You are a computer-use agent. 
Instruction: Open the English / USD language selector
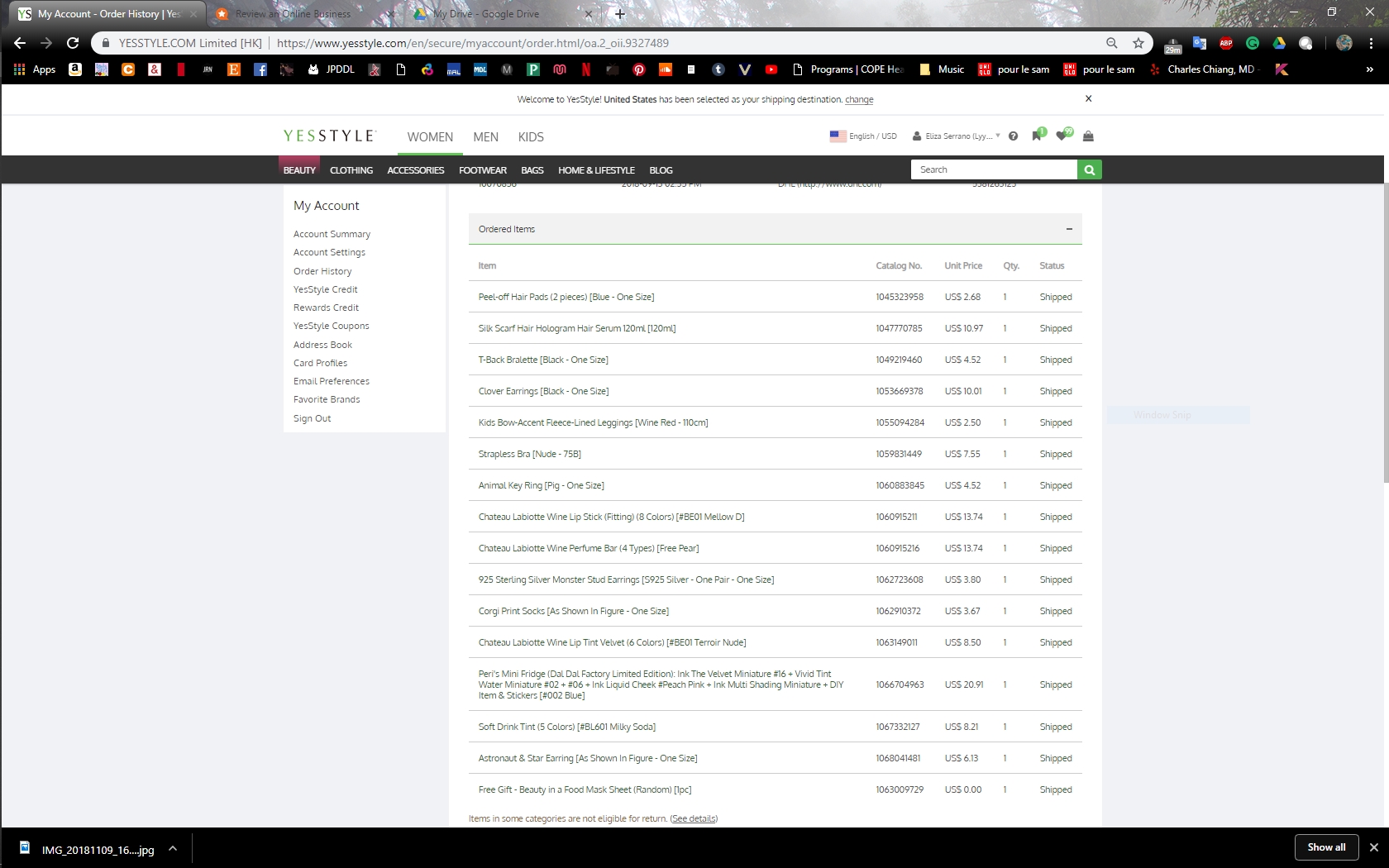click(x=863, y=136)
